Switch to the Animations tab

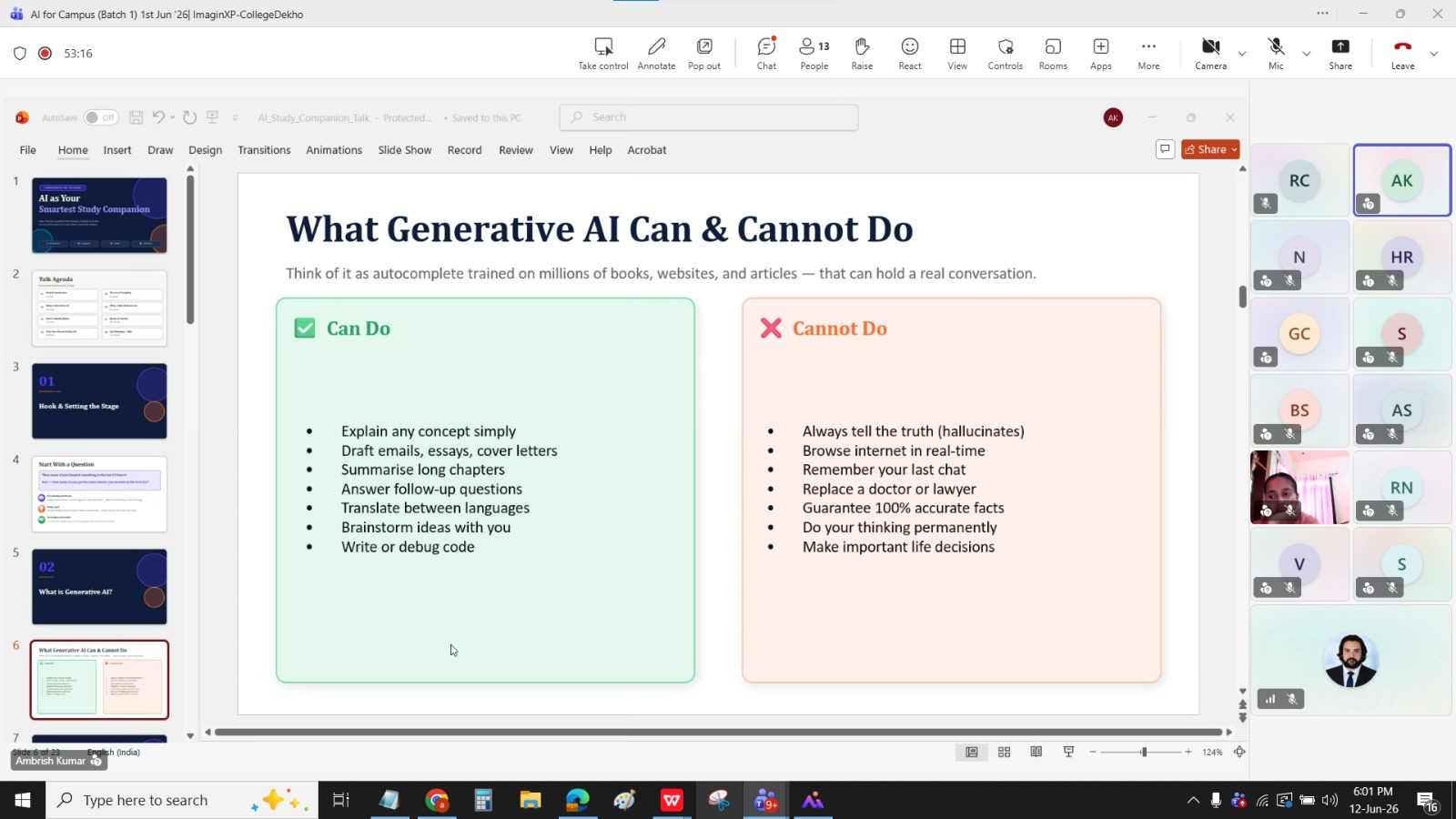coord(334,150)
